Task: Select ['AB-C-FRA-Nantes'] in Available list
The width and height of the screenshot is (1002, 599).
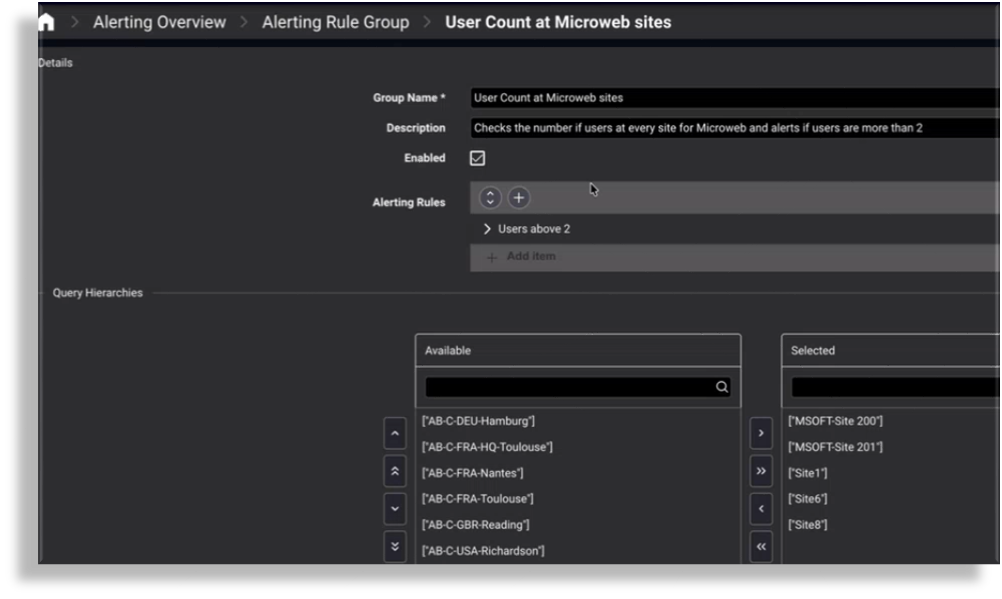Action: click(x=472, y=473)
